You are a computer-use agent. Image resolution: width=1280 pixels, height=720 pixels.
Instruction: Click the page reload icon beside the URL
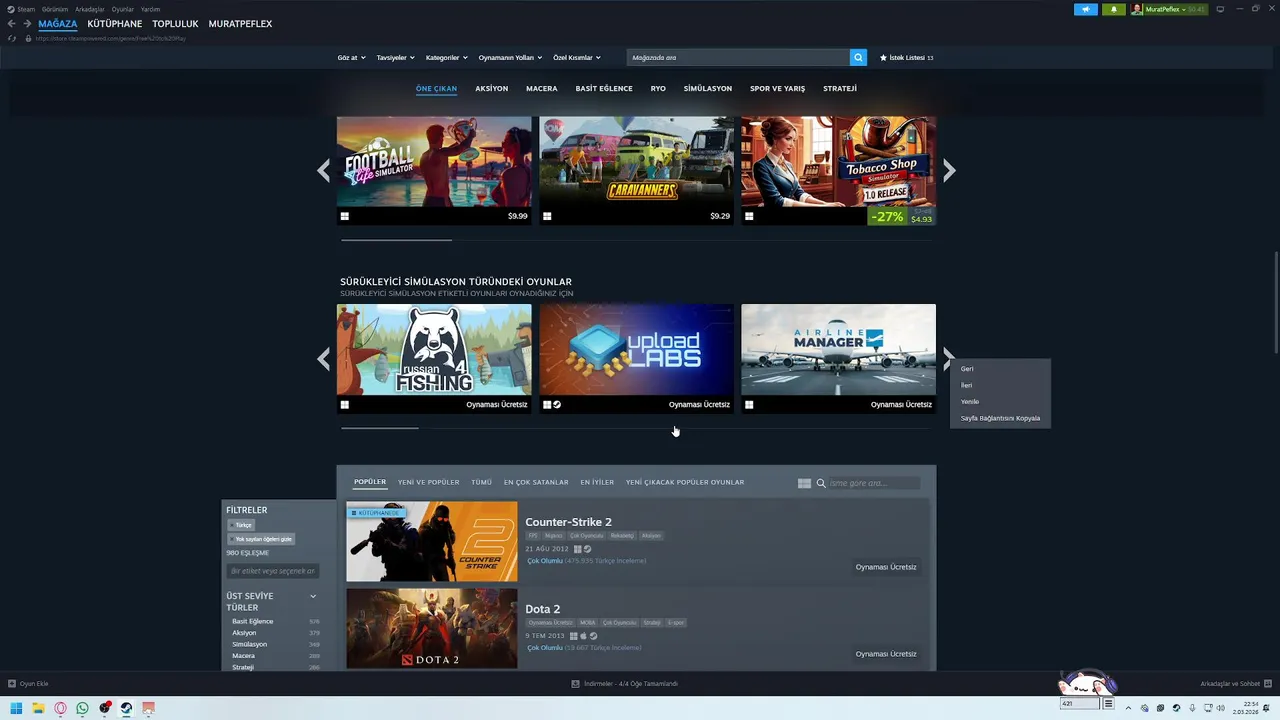pyautogui.click(x=12, y=38)
